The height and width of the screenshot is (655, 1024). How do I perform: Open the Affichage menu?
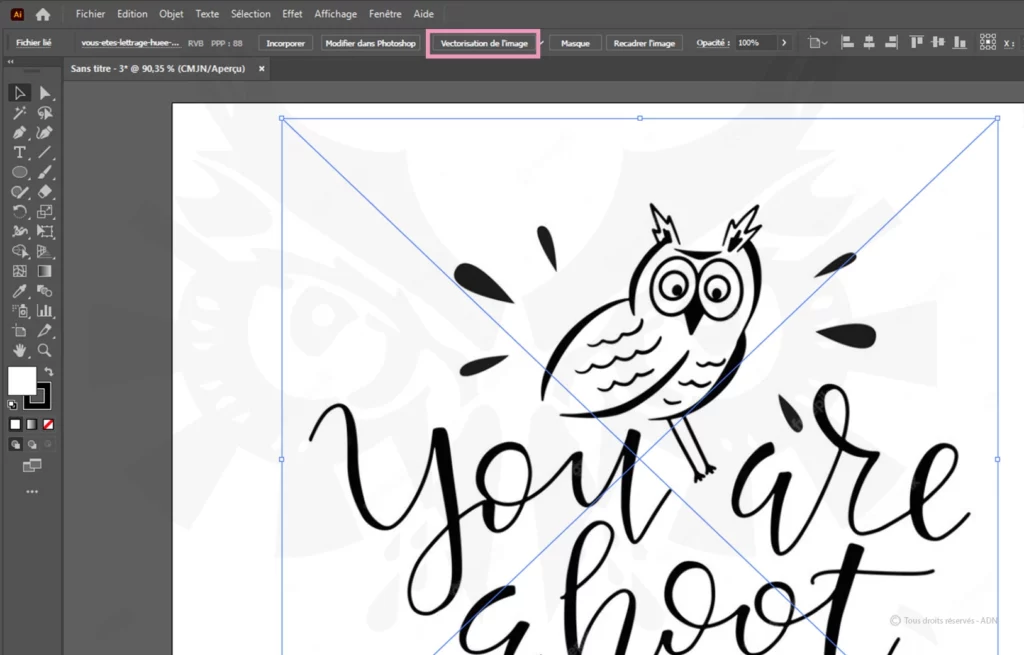[x=336, y=14]
